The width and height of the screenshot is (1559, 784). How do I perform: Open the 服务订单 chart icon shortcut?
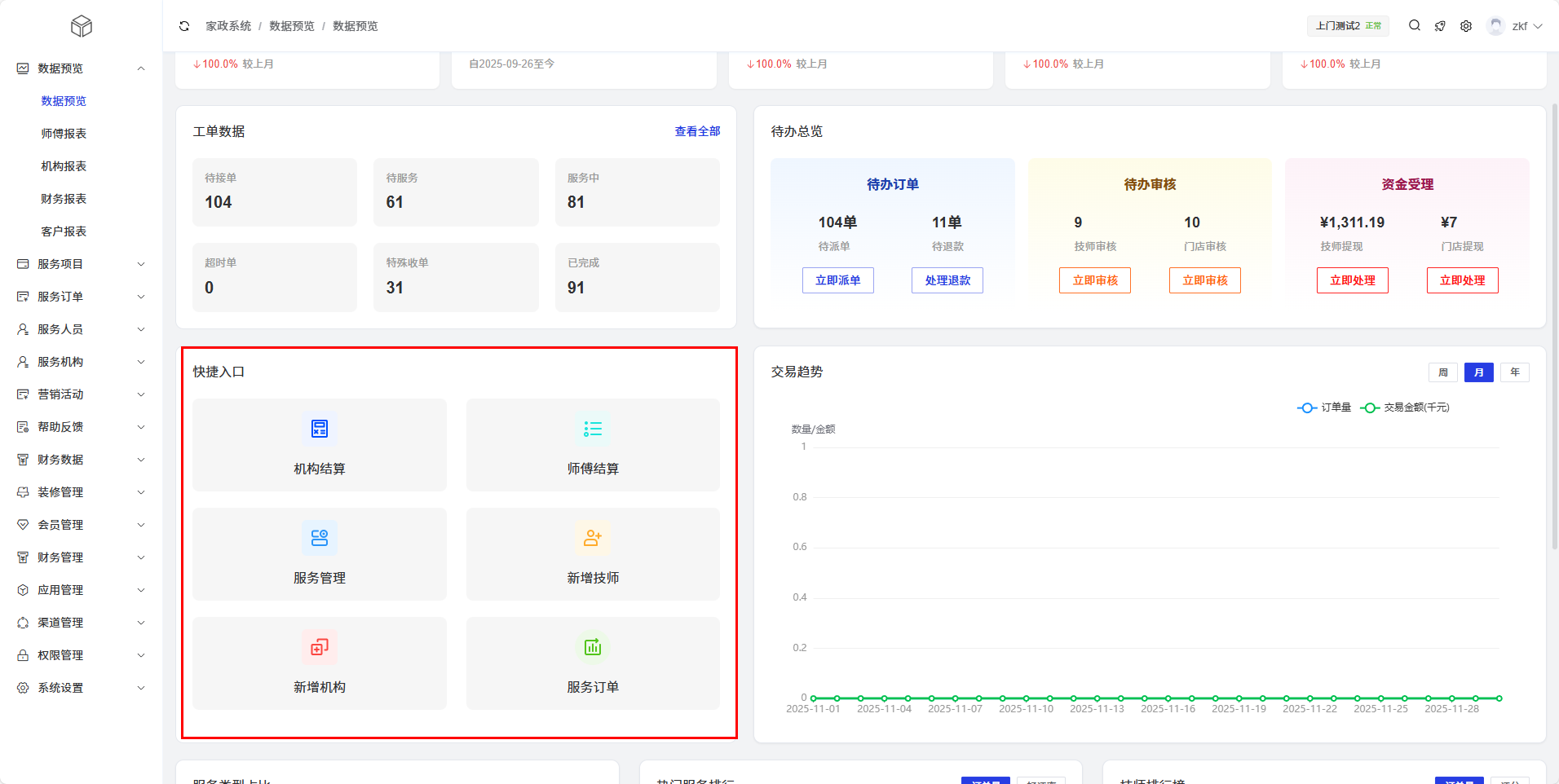(x=593, y=647)
